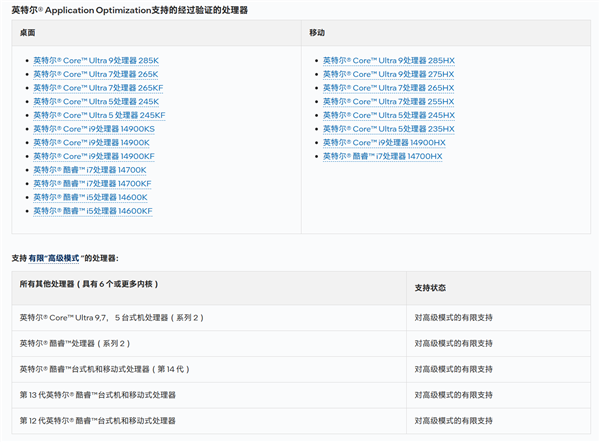Image resolution: width=600 pixels, height=442 pixels.
Task: Open Core Ultra 5 245KF processor link
Action: click(x=99, y=115)
